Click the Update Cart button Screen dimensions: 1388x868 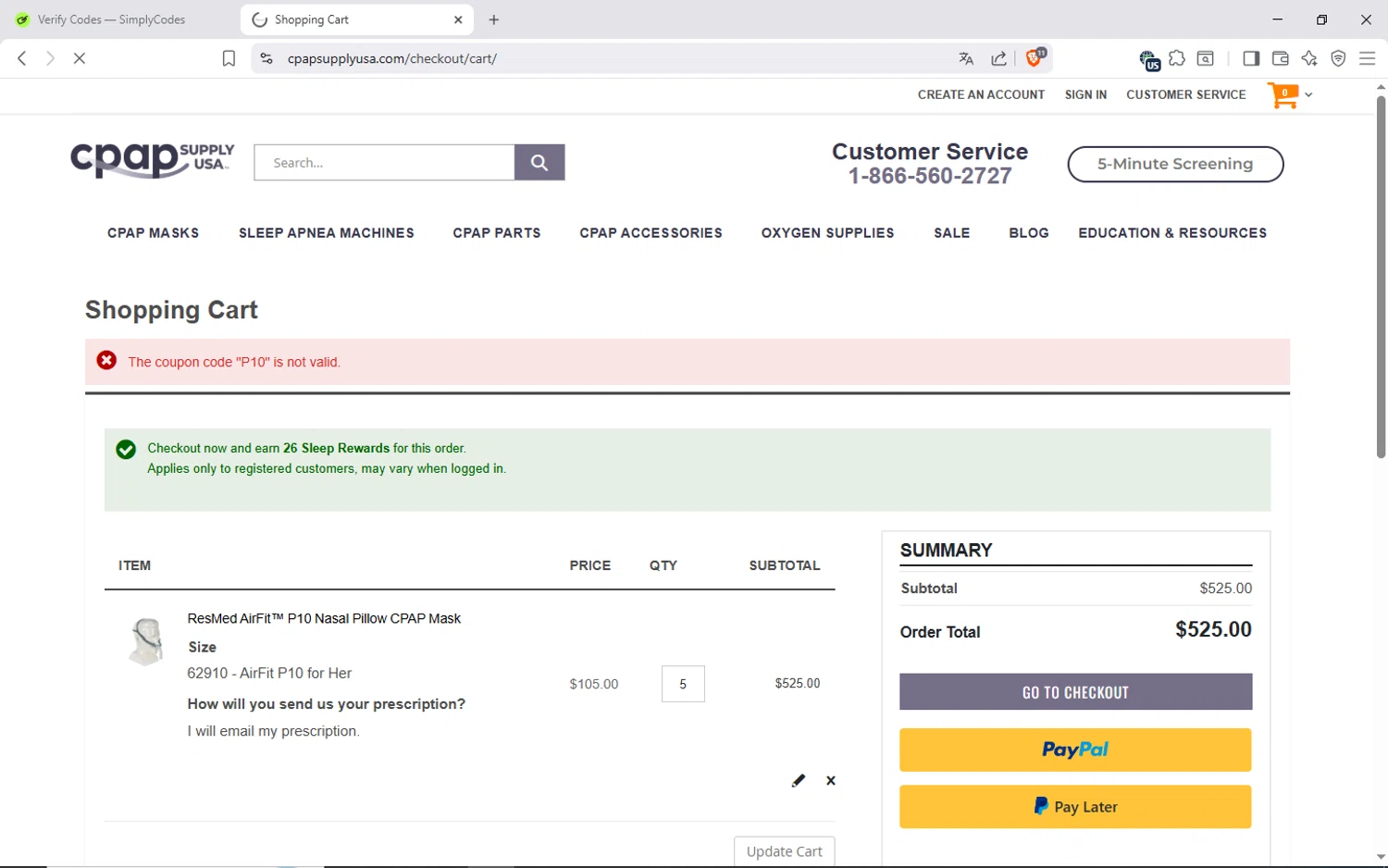pyautogui.click(x=785, y=851)
